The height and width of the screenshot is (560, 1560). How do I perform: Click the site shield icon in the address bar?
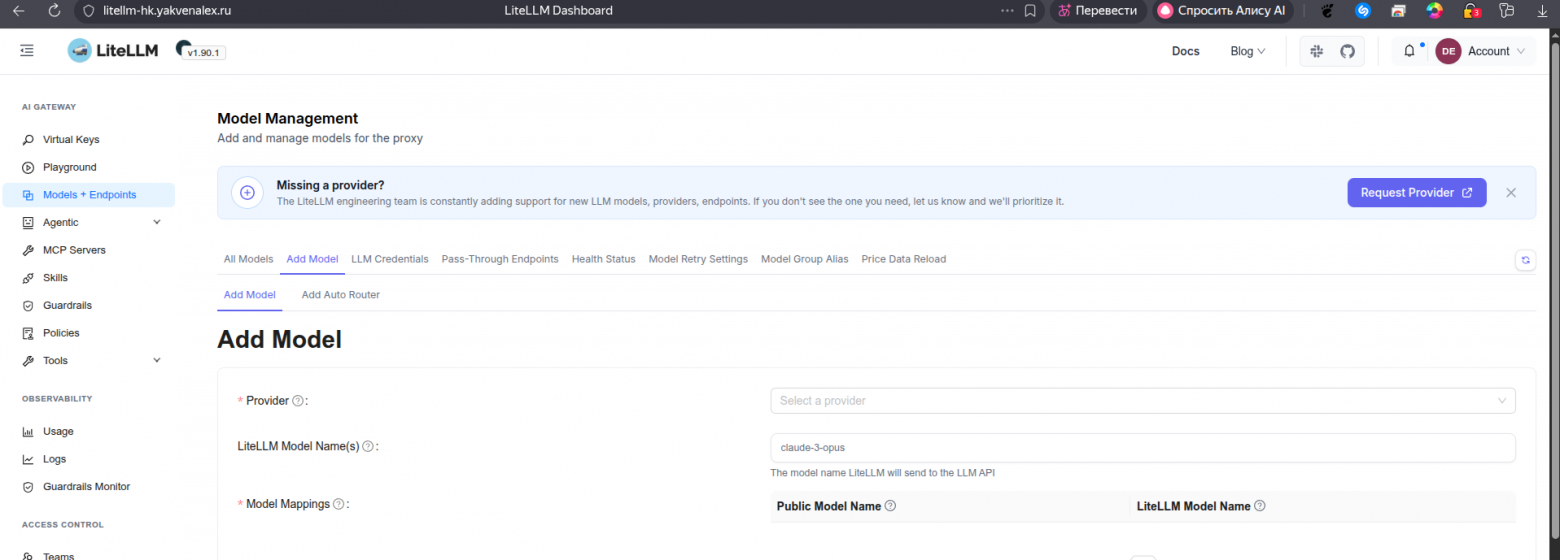88,11
